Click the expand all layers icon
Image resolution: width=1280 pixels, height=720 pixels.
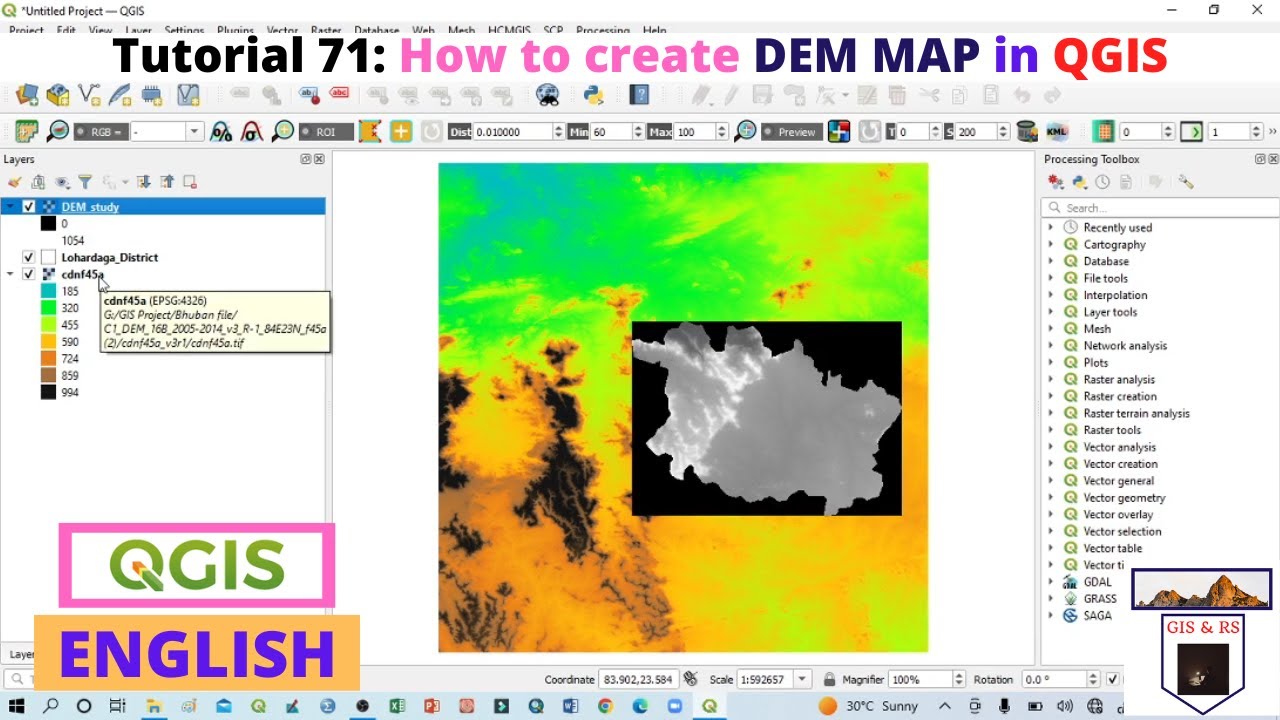(x=143, y=182)
